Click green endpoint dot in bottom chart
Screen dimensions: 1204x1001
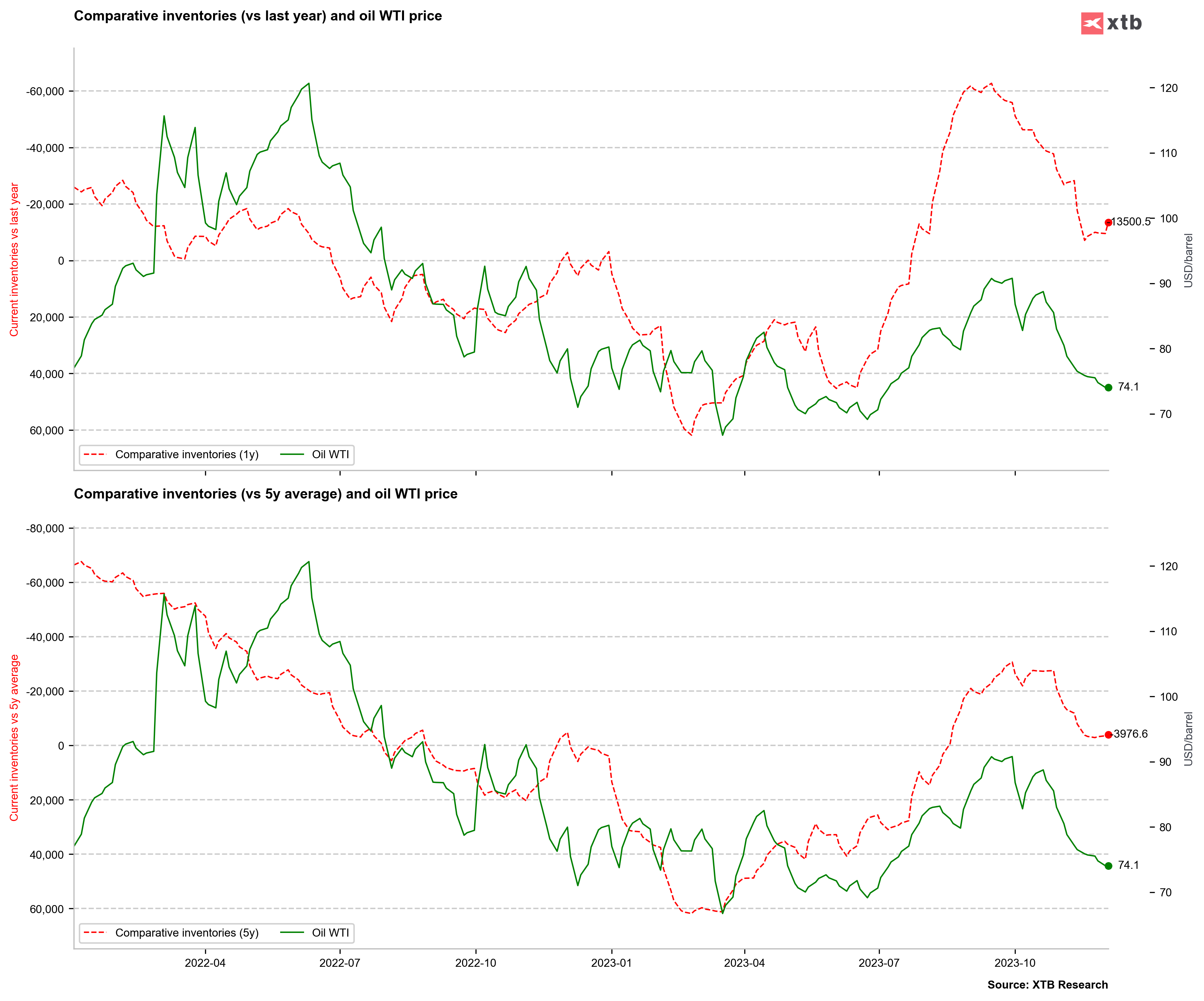click(x=1108, y=866)
